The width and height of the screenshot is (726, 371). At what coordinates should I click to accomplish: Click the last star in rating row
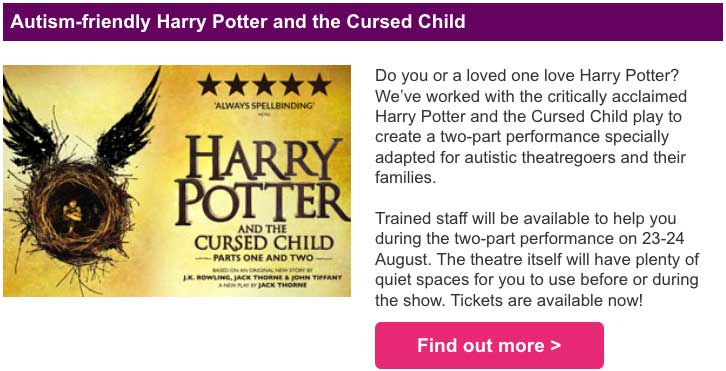pyautogui.click(x=319, y=85)
